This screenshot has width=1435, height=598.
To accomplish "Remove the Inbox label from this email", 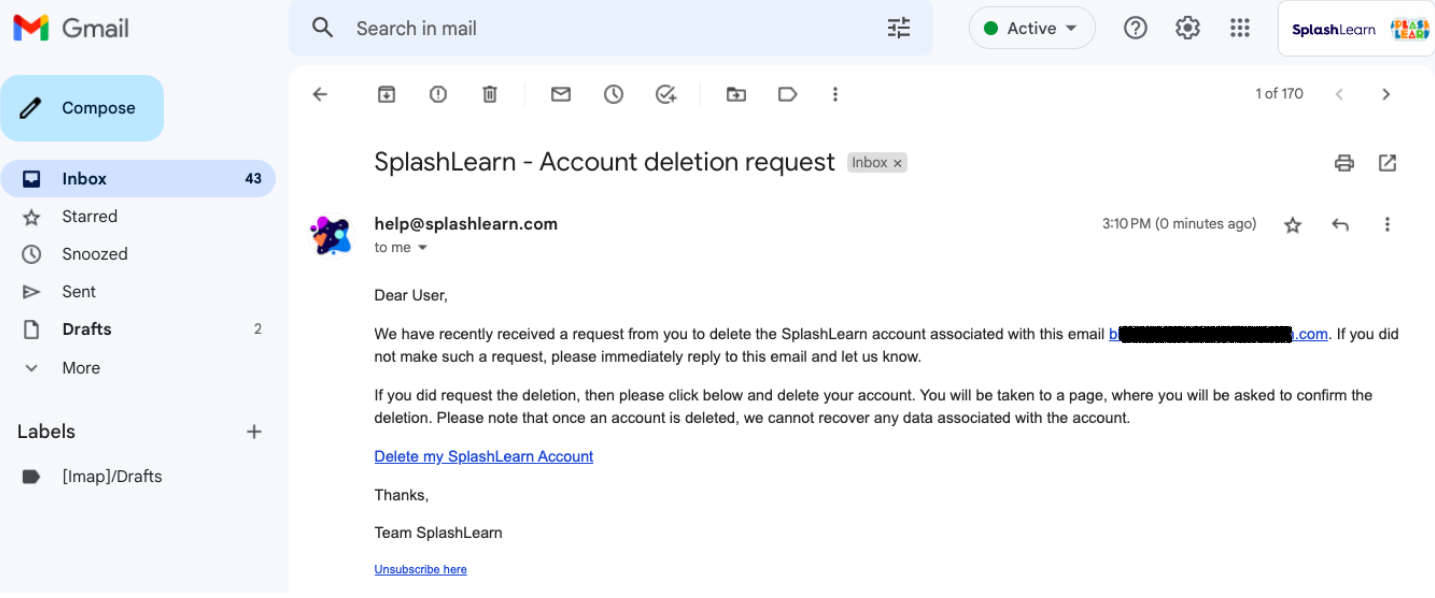I will coord(898,163).
